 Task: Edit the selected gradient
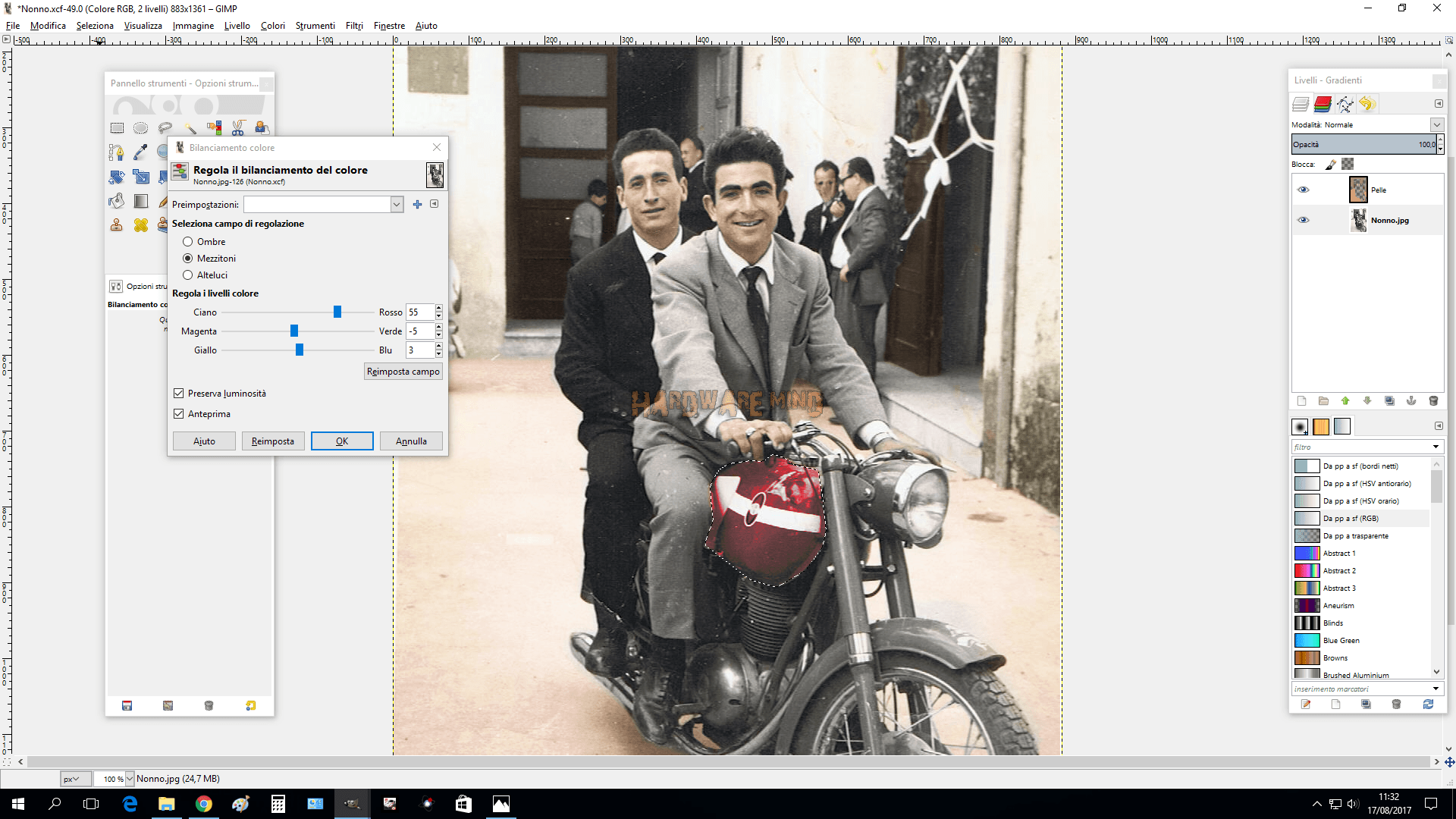click(x=1306, y=704)
